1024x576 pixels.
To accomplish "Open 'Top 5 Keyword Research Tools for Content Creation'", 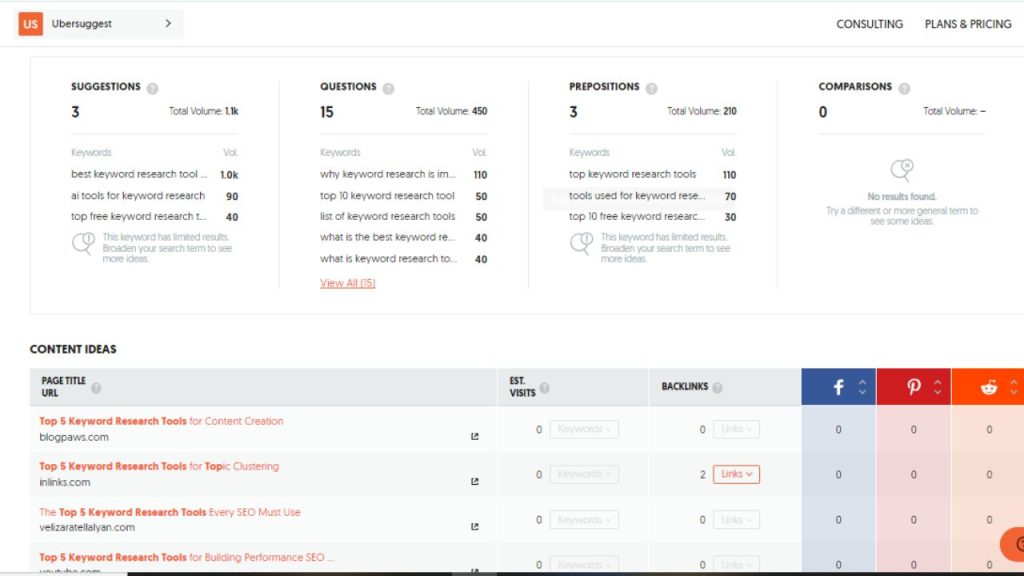I will point(161,421).
